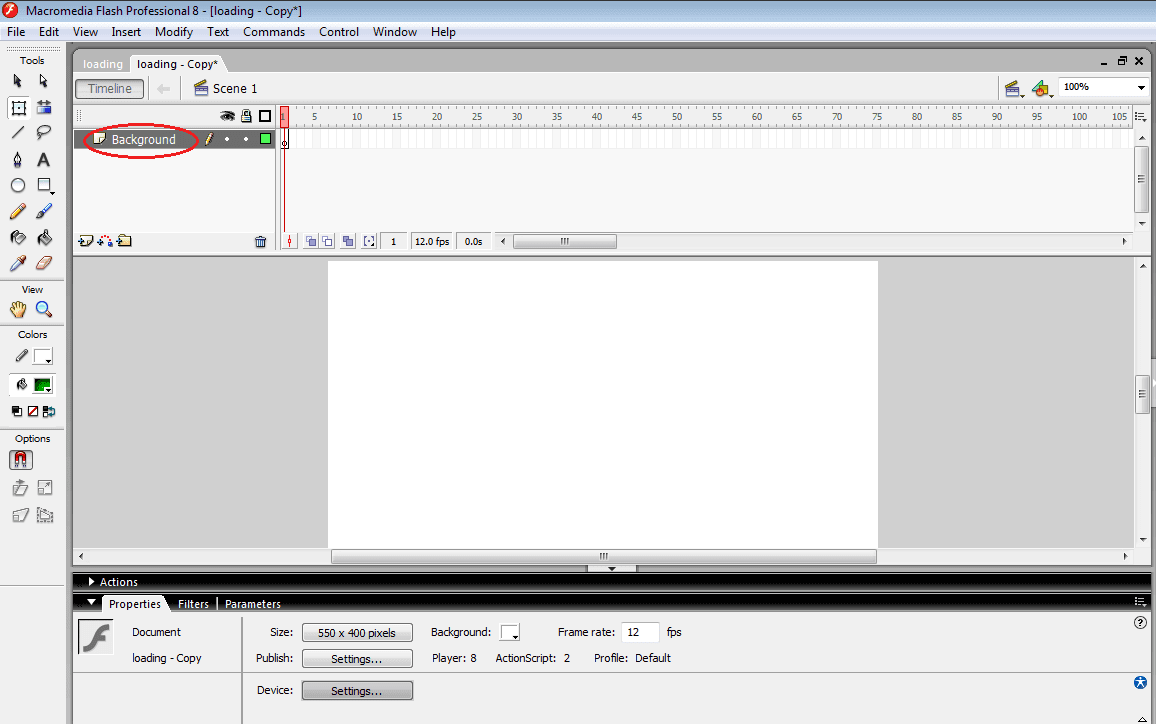Insert a new layer
The height and width of the screenshot is (724, 1156).
tap(84, 241)
